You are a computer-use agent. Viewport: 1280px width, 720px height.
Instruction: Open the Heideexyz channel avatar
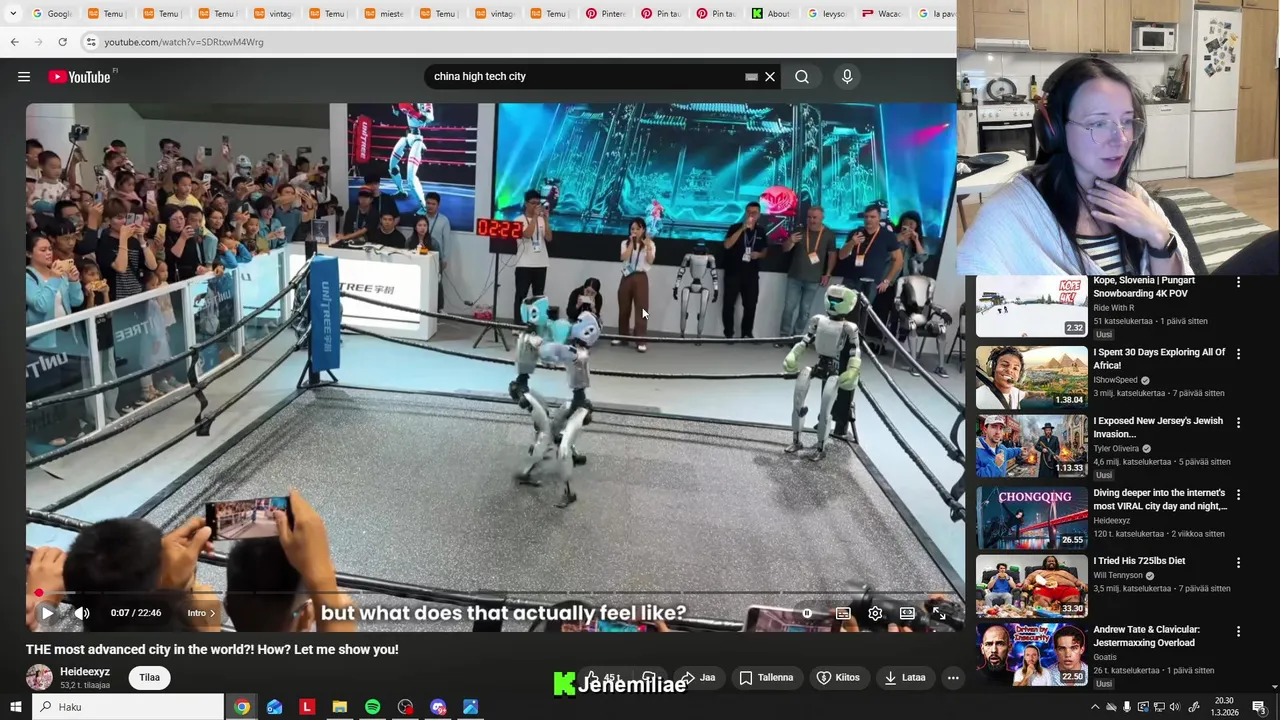(x=39, y=677)
